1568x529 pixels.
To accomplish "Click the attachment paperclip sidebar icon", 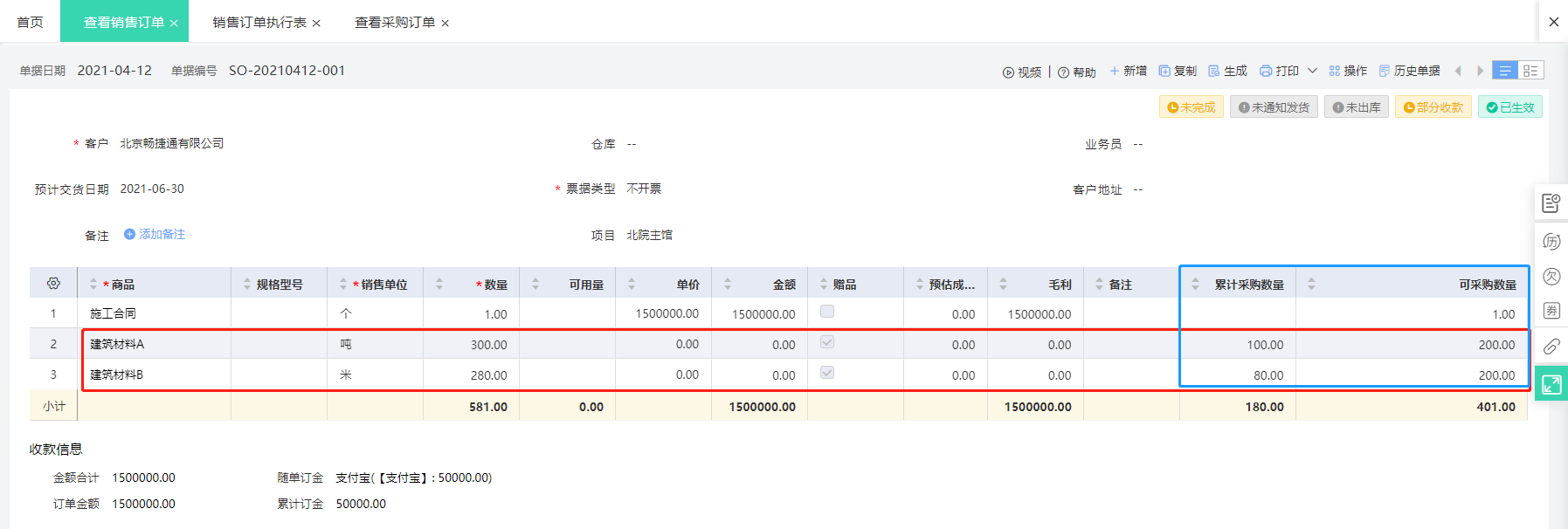I will 1551,347.
